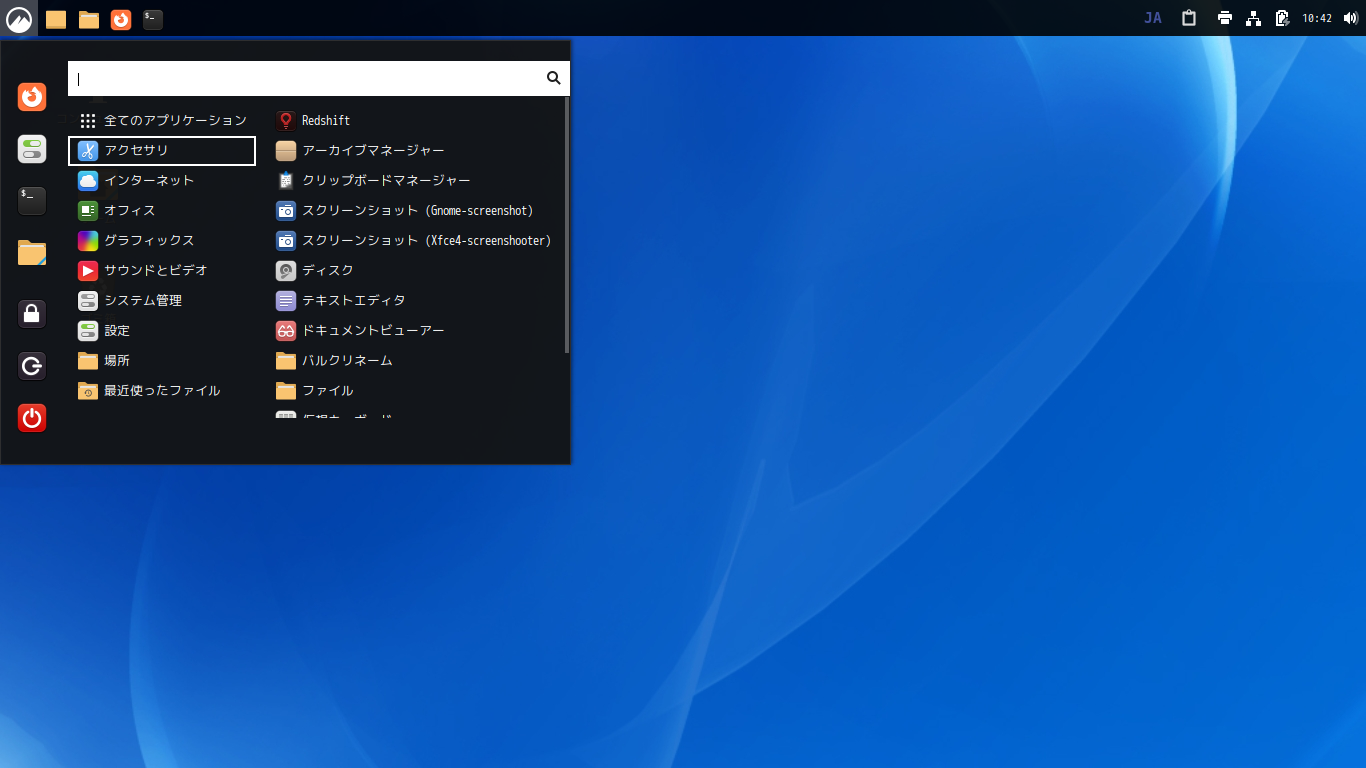Screen dimensions: 1366x768
Task: Open the open-folder file manager launcher in the top panel
Action: [89, 19]
